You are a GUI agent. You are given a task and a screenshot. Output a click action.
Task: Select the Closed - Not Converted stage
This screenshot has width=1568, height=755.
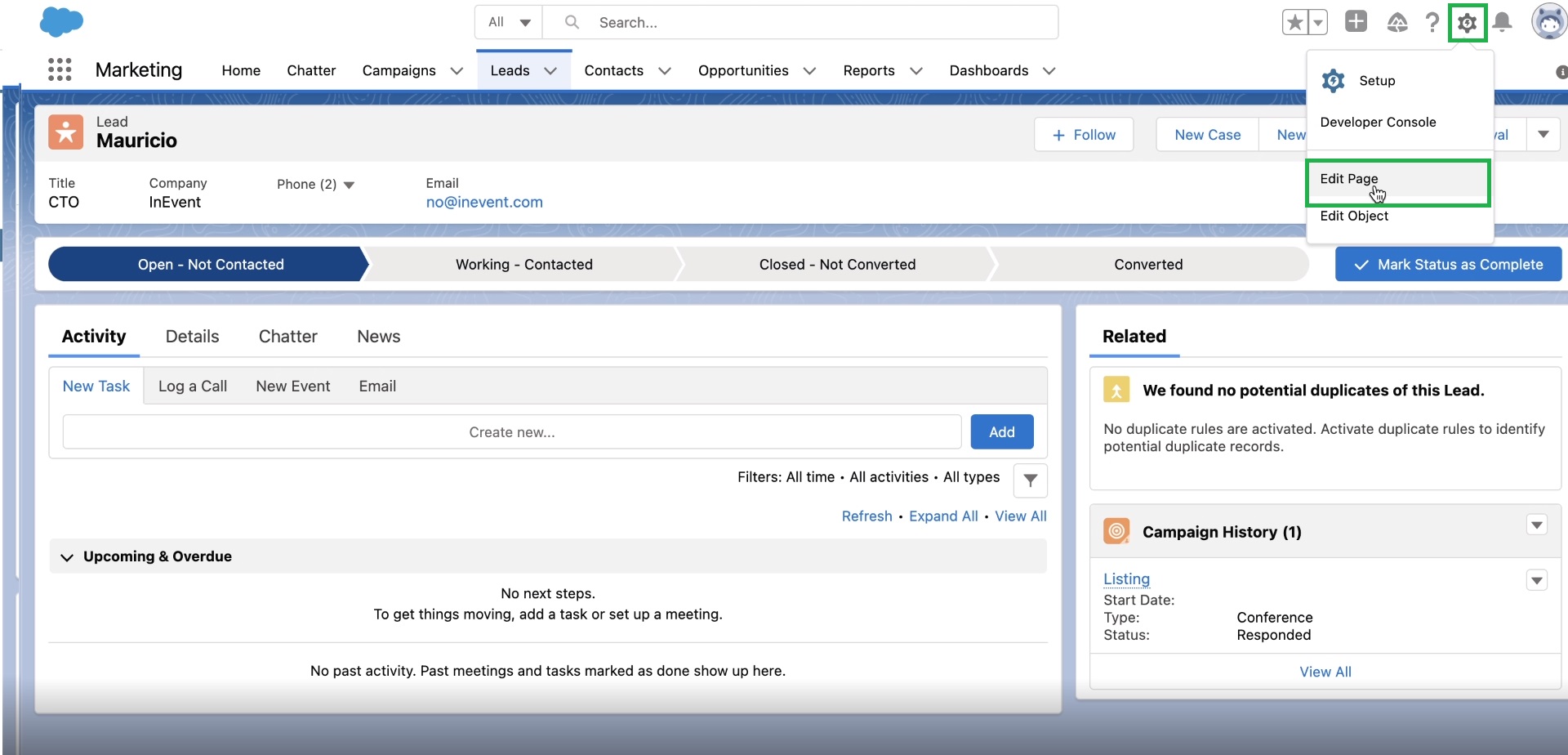[x=837, y=265]
